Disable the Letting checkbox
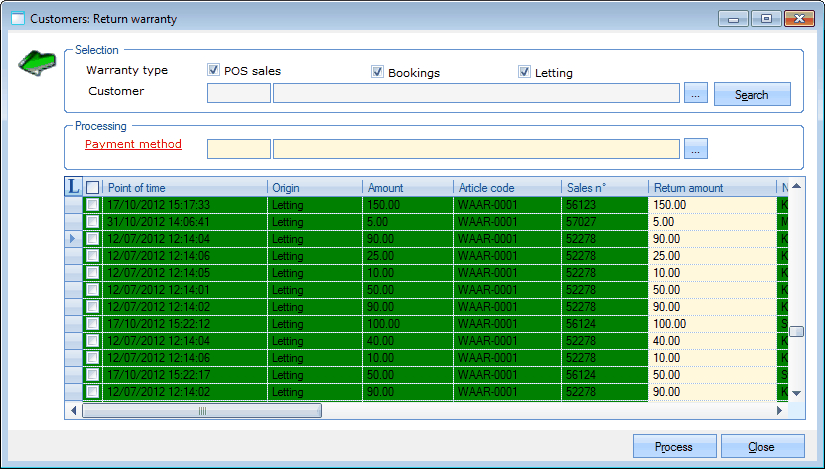Screen dimensions: 825x469 click(524, 72)
